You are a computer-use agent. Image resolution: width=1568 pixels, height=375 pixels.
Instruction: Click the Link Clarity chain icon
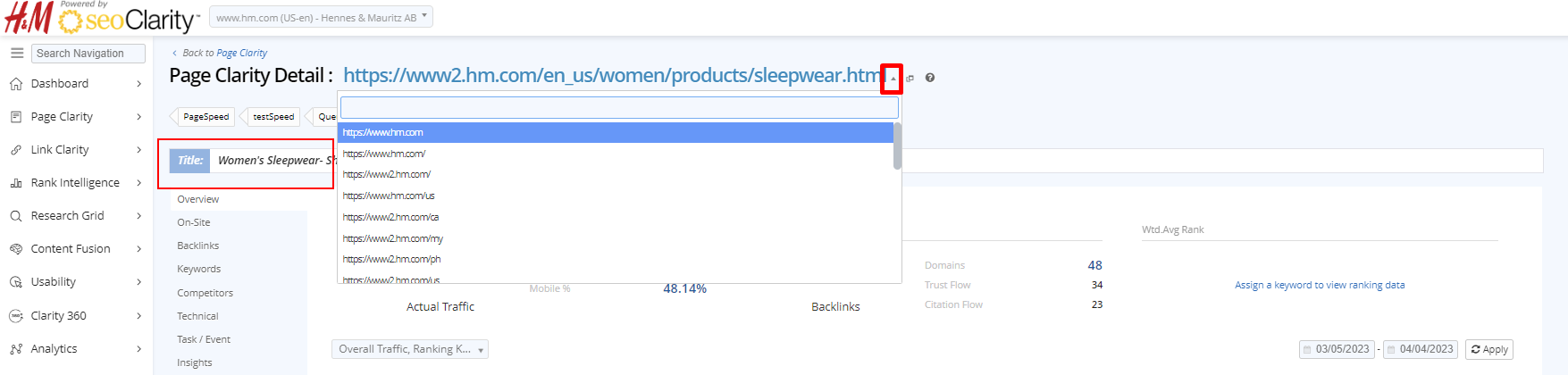pyautogui.click(x=16, y=150)
